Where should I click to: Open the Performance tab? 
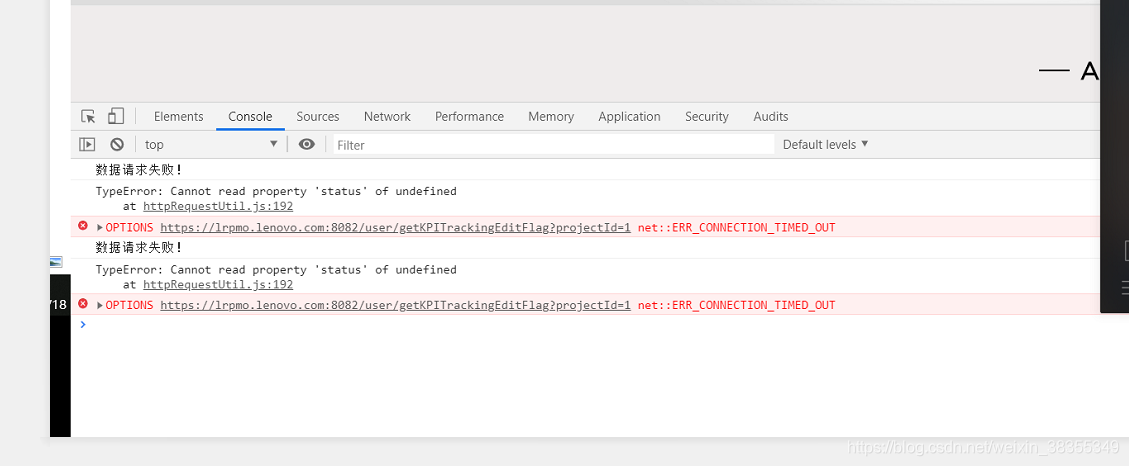pyautogui.click(x=469, y=117)
